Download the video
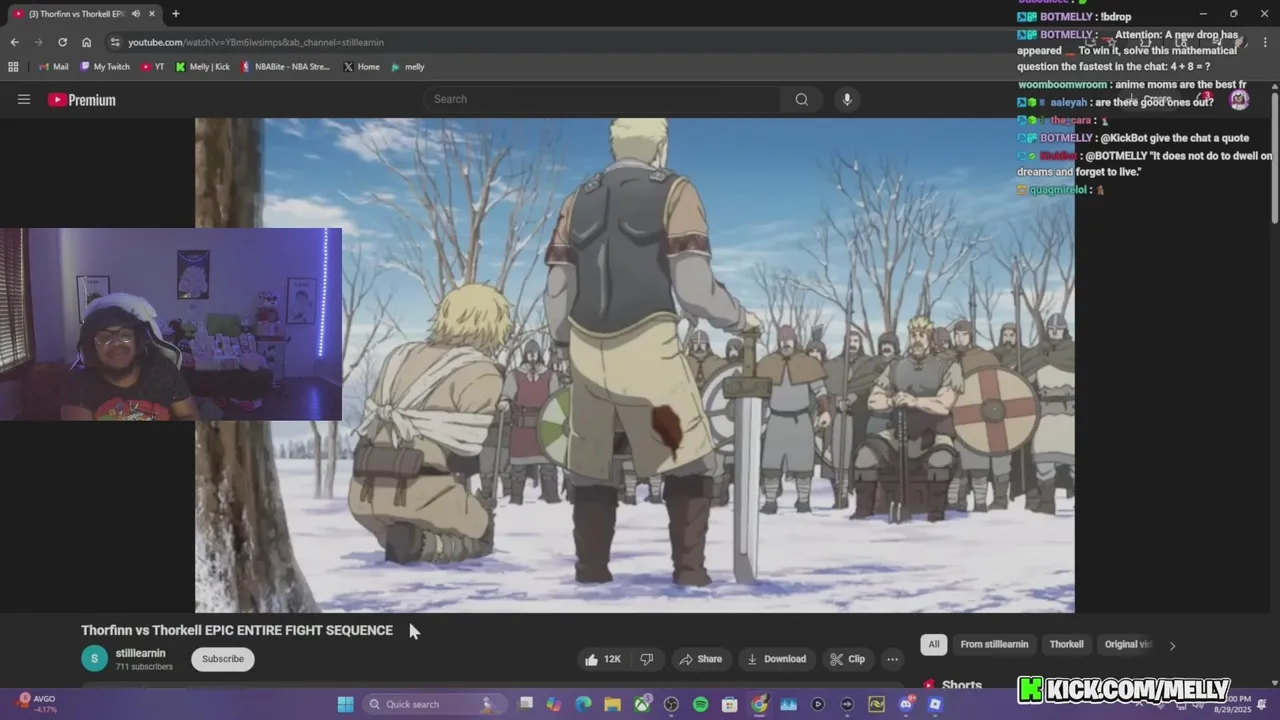 click(x=776, y=659)
